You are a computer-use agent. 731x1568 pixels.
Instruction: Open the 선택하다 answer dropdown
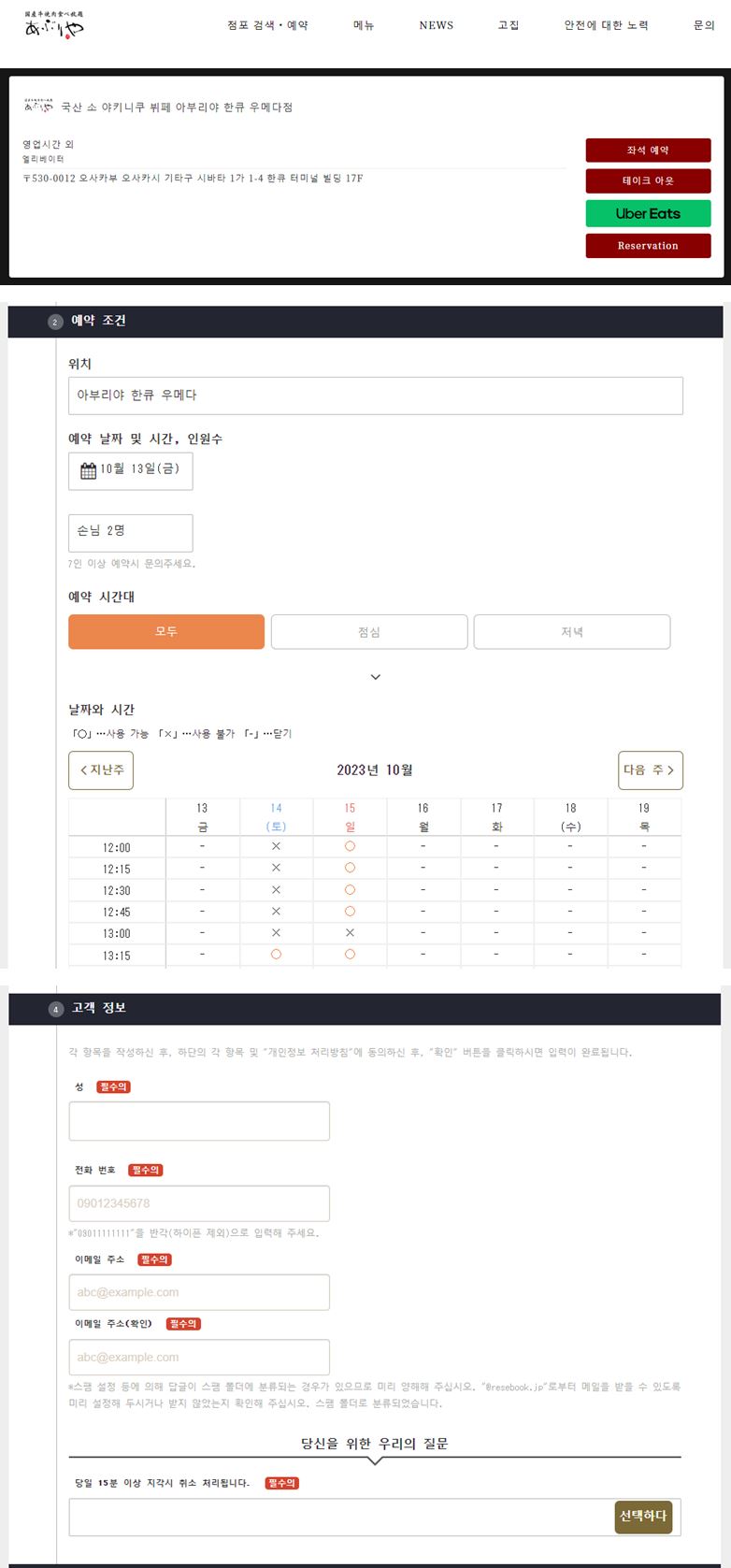[x=642, y=1517]
